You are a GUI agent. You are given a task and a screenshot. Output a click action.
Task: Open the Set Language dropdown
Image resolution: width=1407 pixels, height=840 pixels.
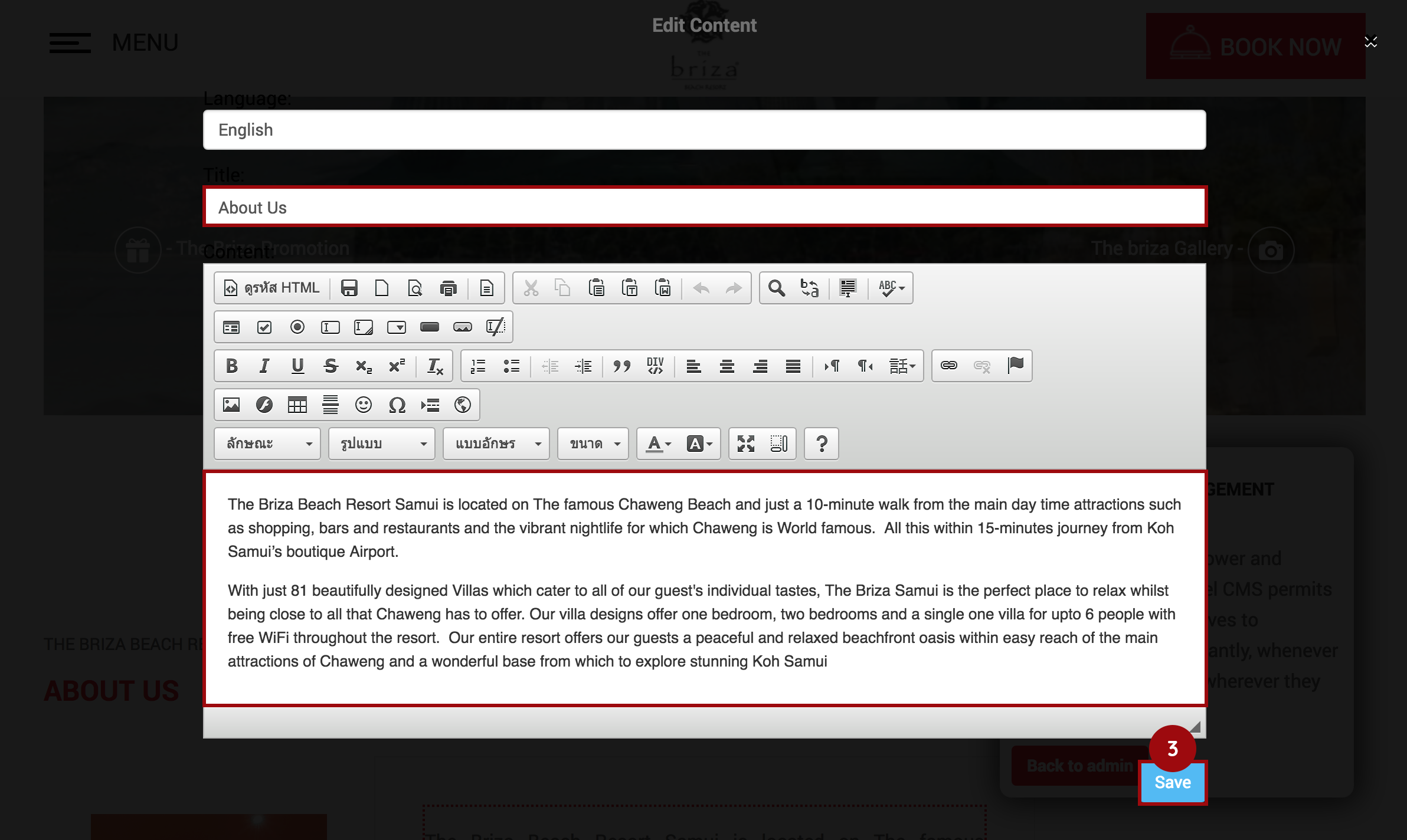[902, 366]
